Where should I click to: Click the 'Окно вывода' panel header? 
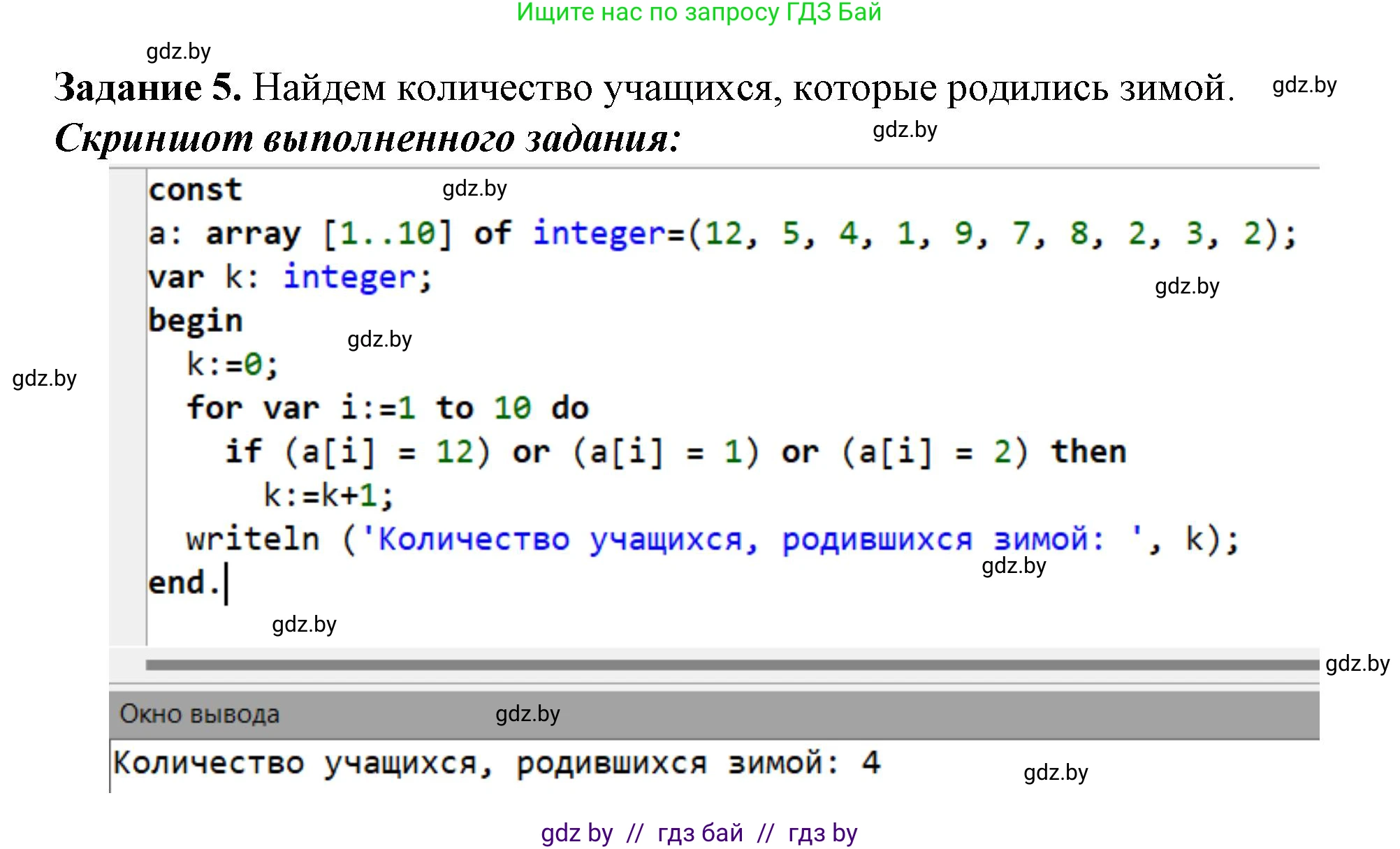click(199, 714)
